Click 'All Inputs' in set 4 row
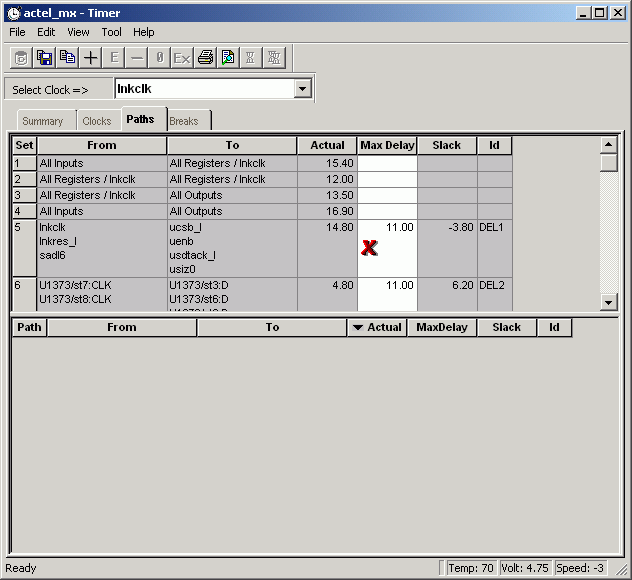The height and width of the screenshot is (580, 632). (x=61, y=212)
